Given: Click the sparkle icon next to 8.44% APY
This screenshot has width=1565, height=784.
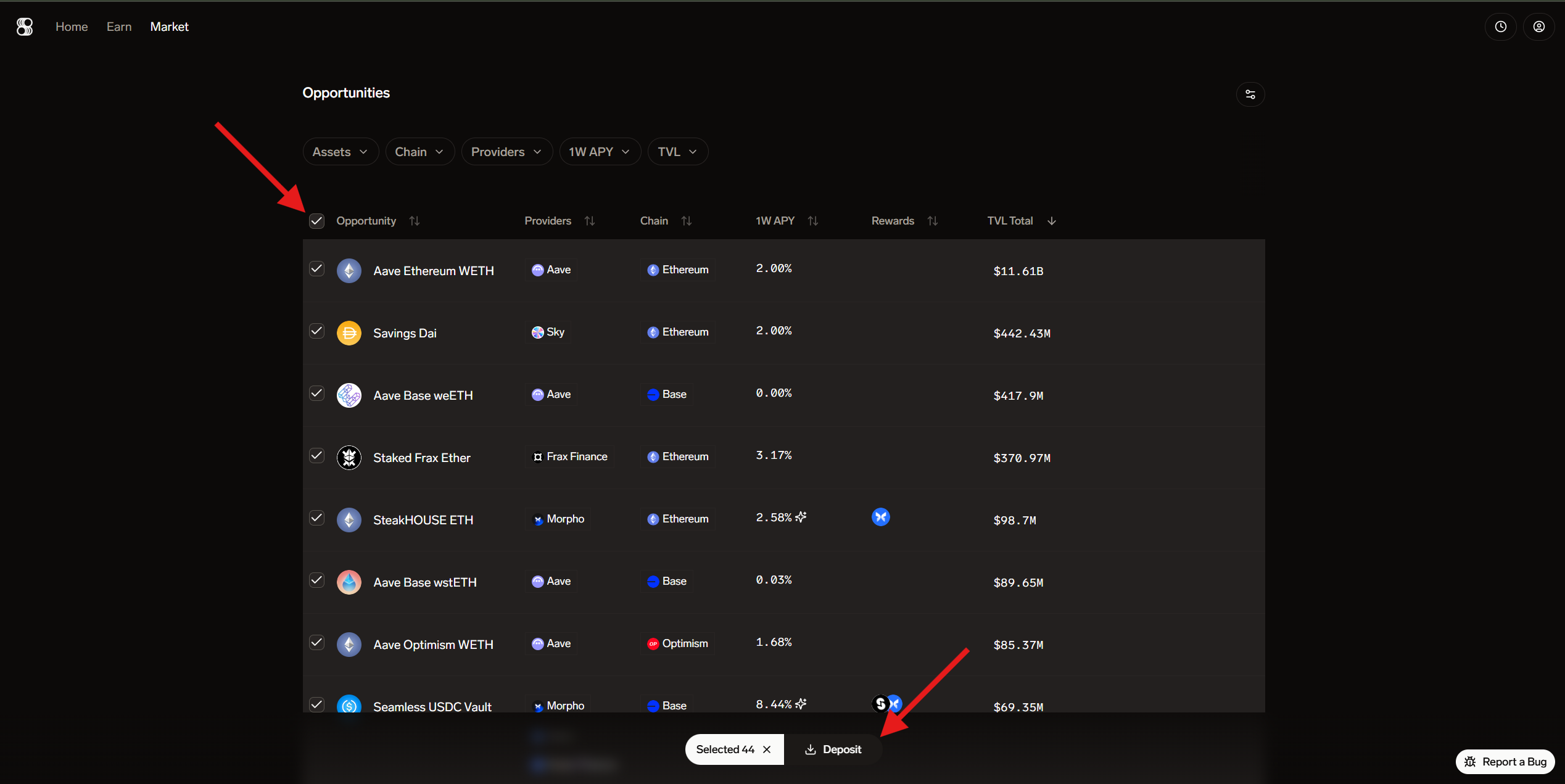Looking at the screenshot, I should point(801,704).
